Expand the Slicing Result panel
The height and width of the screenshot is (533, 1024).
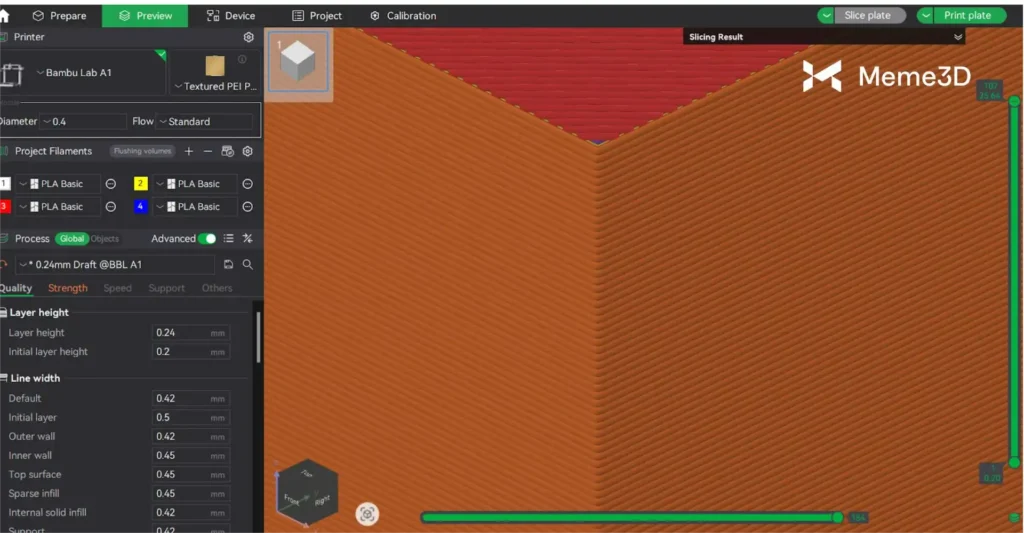[958, 37]
